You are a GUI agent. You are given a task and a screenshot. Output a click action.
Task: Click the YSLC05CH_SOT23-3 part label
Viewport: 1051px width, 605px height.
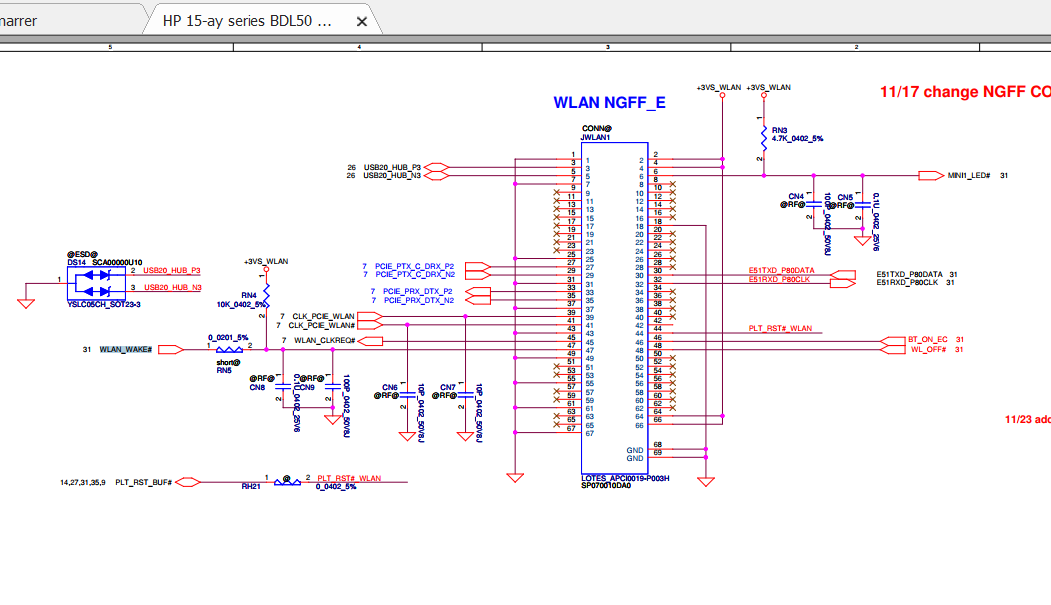tap(104, 305)
